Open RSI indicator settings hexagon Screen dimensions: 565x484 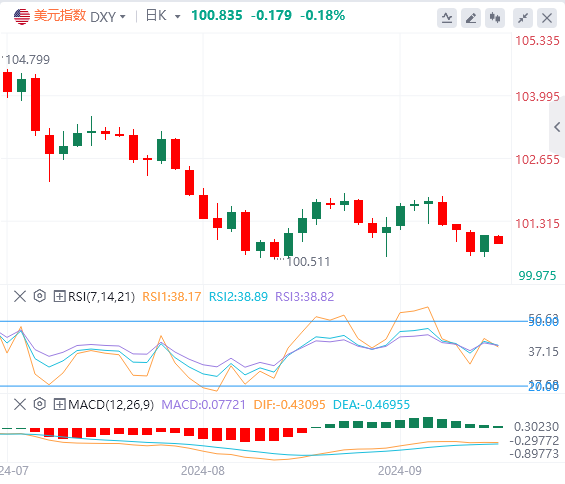click(x=40, y=296)
